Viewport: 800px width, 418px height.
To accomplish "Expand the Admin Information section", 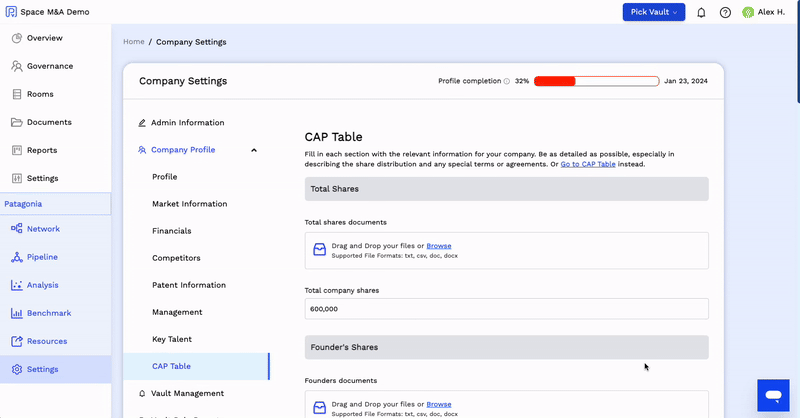I will point(187,123).
